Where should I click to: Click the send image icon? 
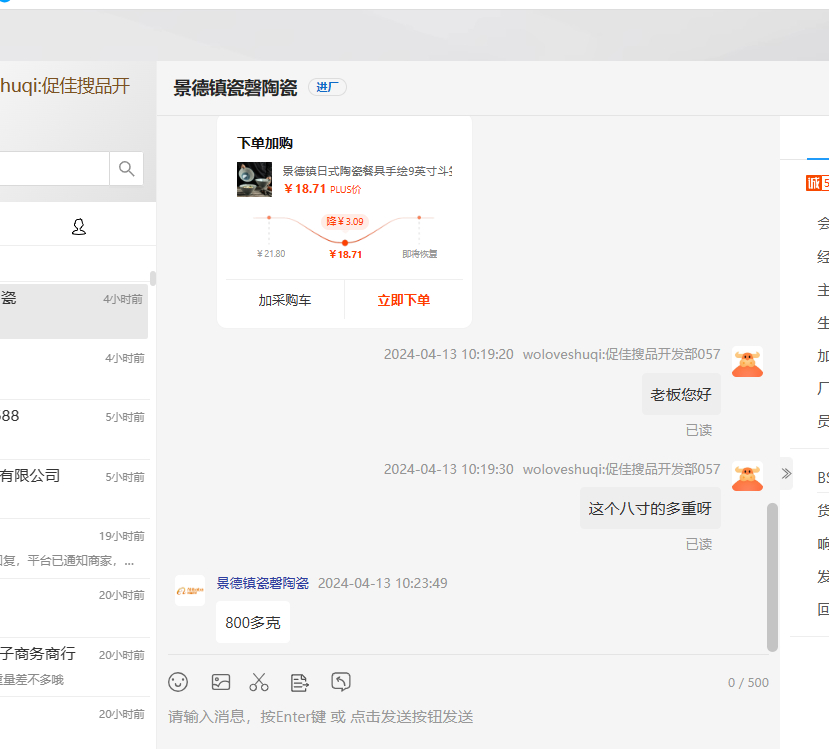point(221,682)
